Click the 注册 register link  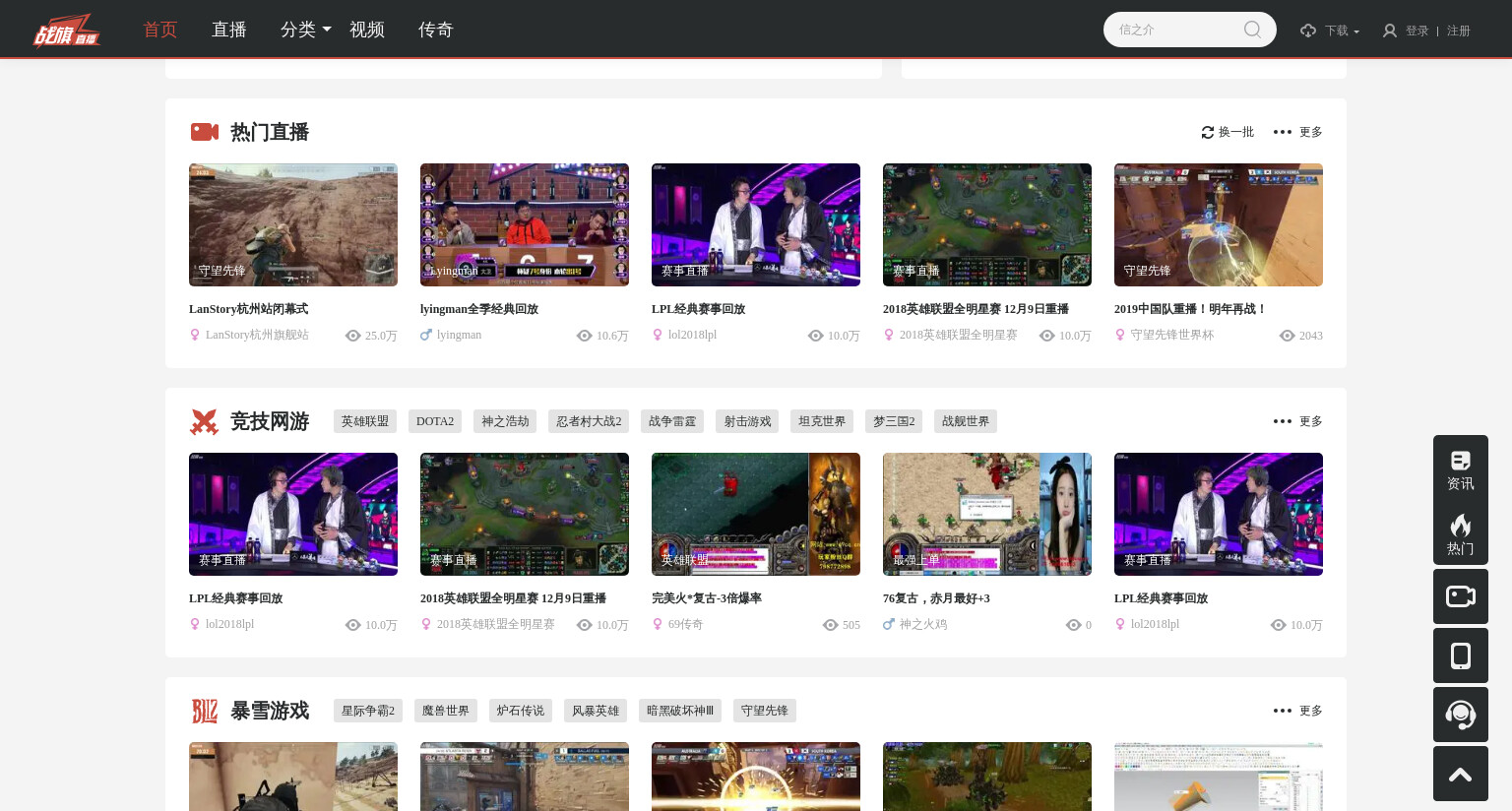pyautogui.click(x=1458, y=31)
